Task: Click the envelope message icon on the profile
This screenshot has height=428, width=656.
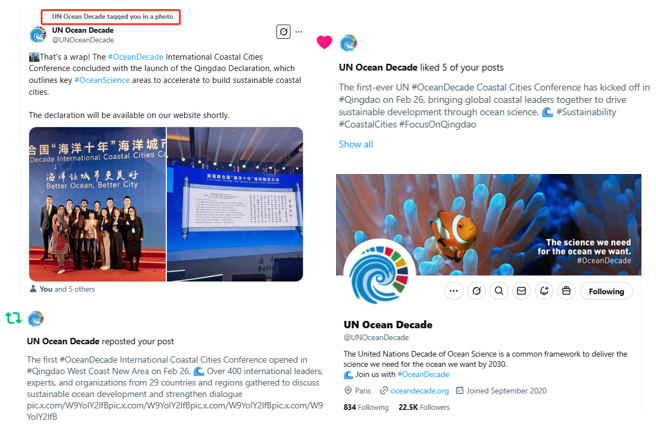Action: click(521, 291)
